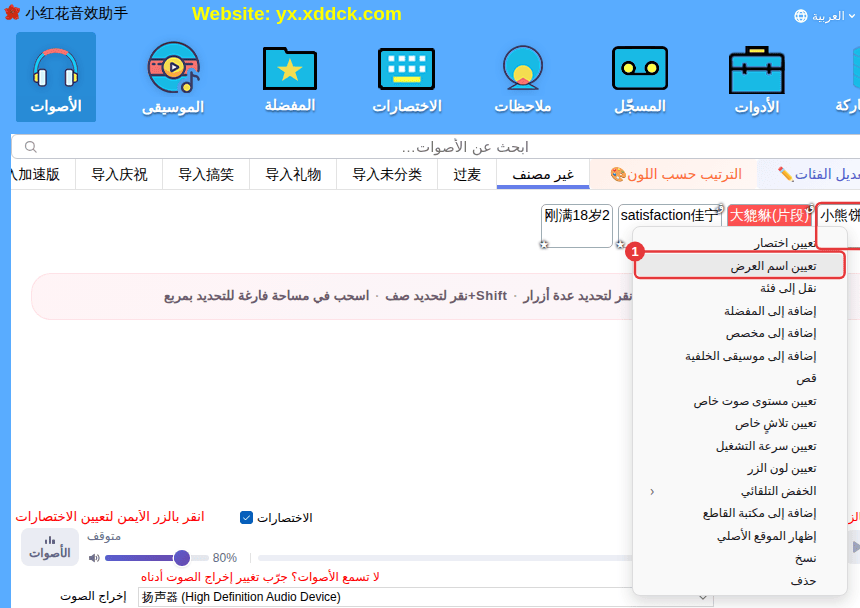Switch to 导入未分类 tab

[x=387, y=174]
